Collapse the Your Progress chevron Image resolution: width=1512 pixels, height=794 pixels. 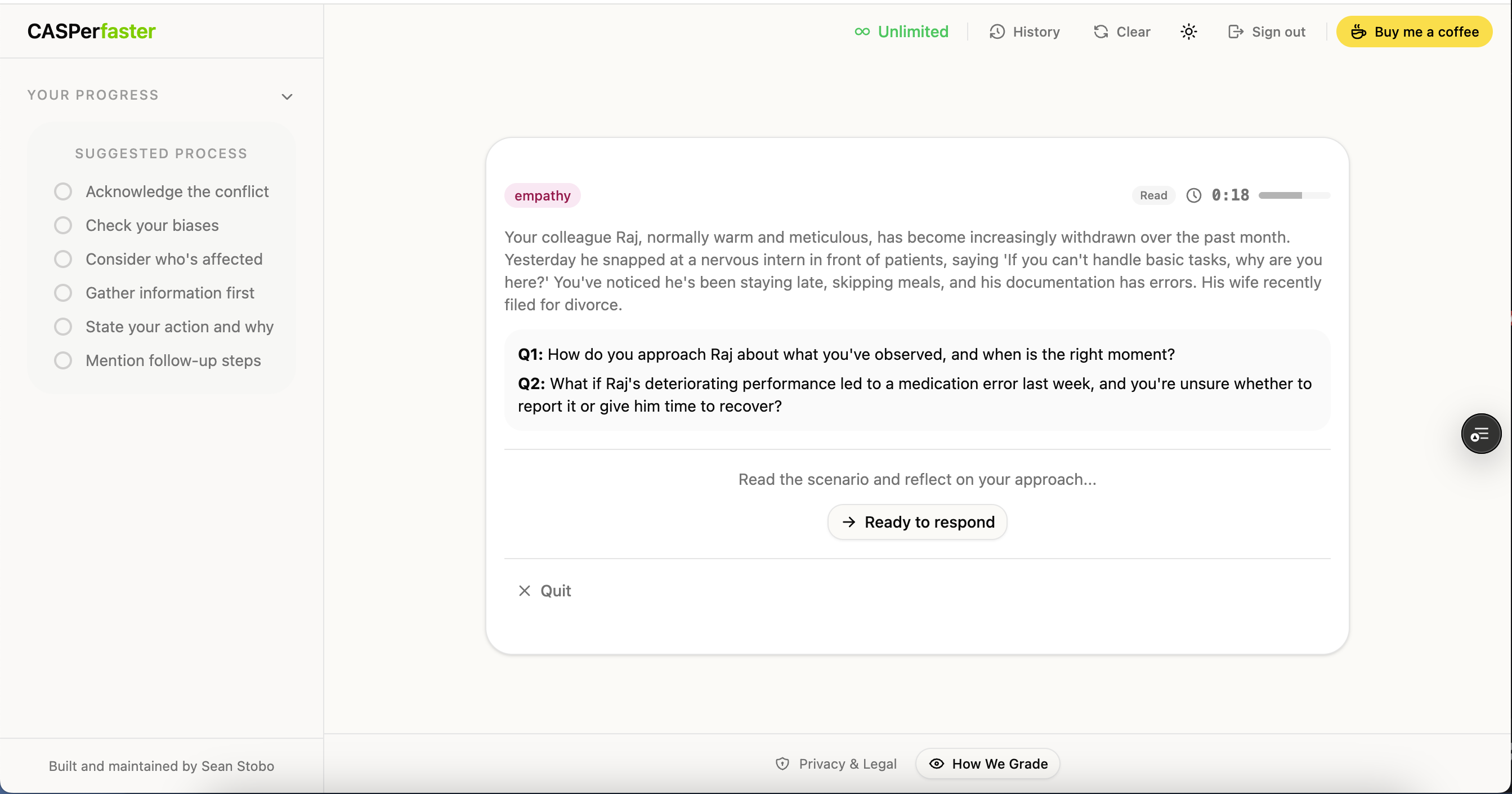(x=287, y=96)
